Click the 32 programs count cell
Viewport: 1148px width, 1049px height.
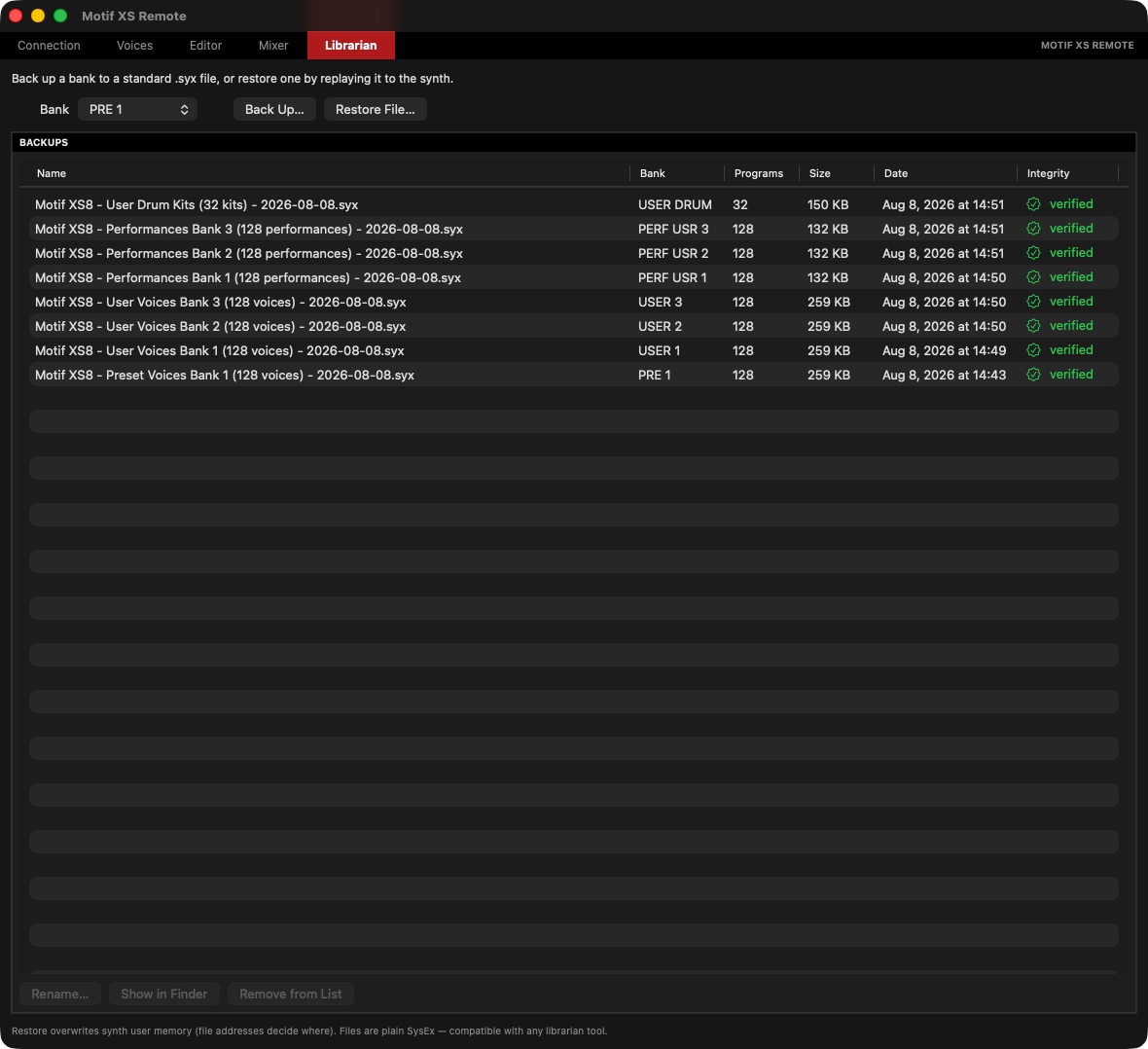pyautogui.click(x=740, y=204)
